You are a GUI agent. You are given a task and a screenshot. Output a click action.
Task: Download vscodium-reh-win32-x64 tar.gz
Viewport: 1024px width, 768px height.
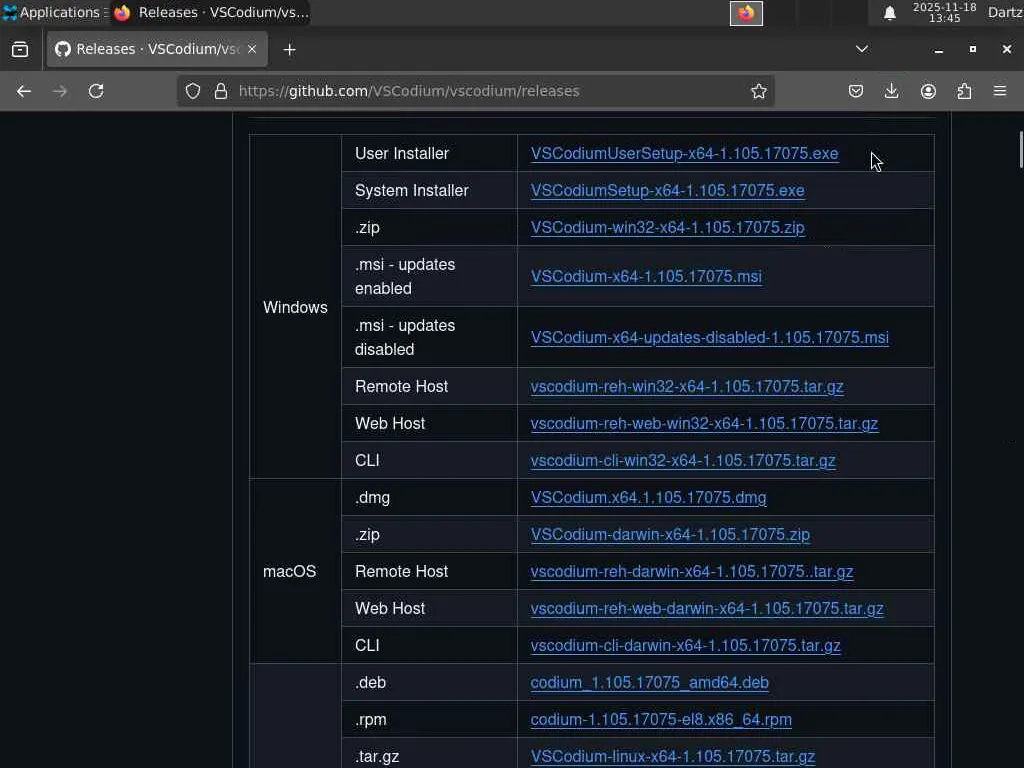(687, 387)
